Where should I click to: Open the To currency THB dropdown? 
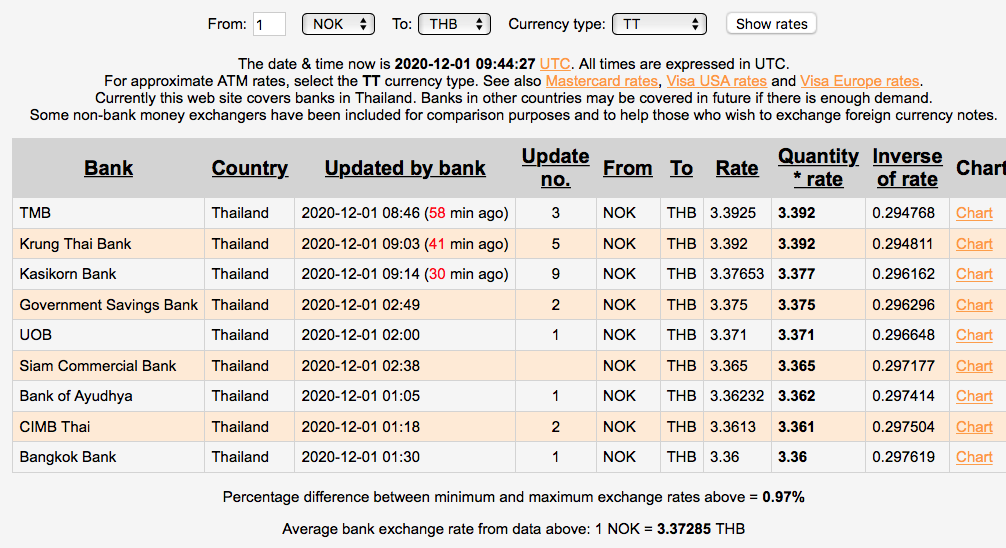click(x=454, y=24)
